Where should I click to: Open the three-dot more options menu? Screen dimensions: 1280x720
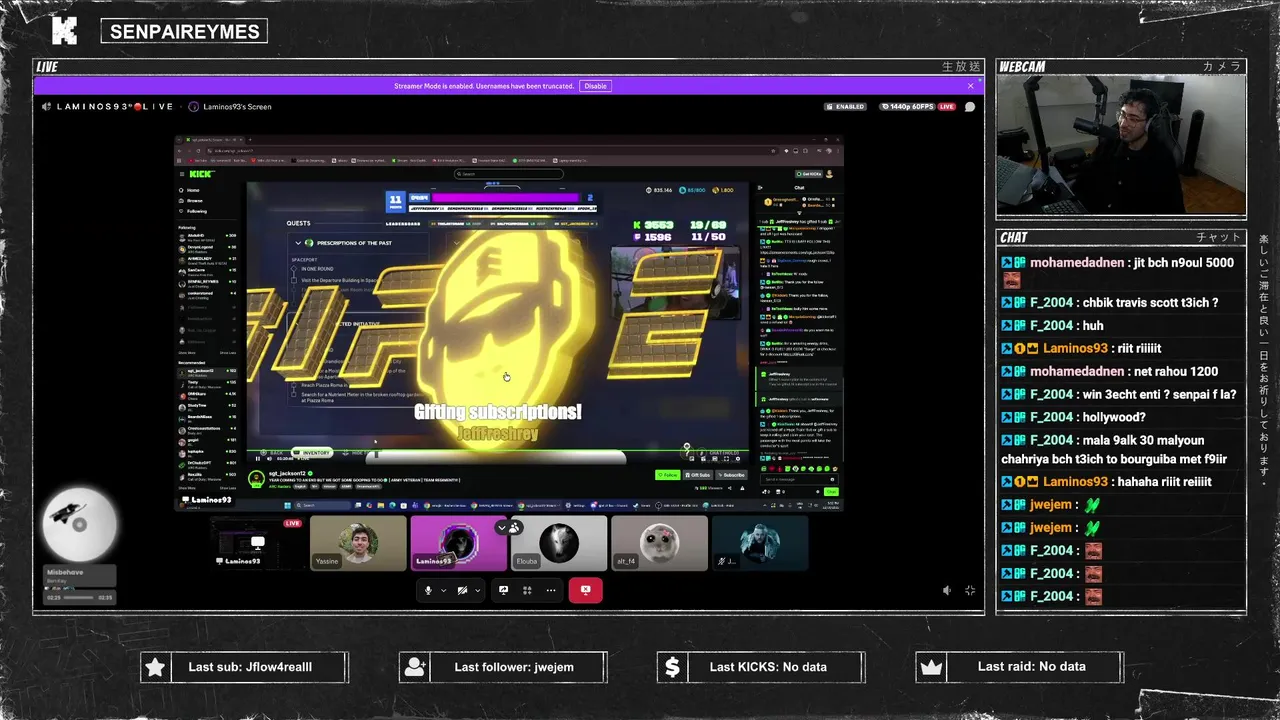[551, 590]
